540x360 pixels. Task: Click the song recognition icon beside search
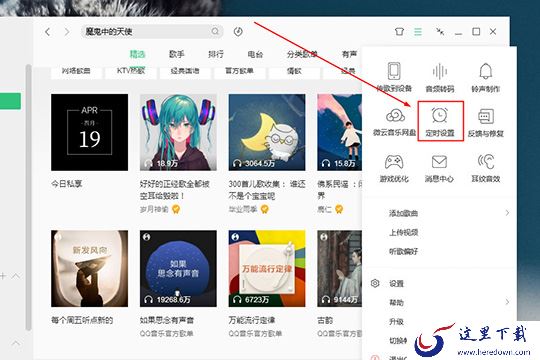[x=238, y=32]
